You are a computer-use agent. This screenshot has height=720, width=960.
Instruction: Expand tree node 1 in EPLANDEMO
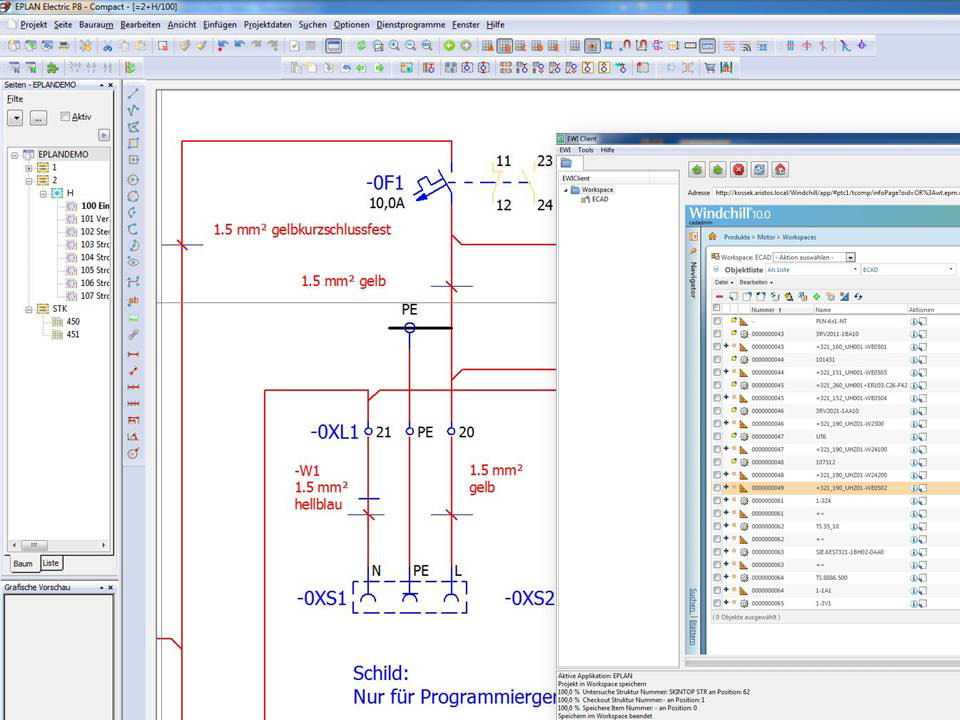[x=30, y=168]
